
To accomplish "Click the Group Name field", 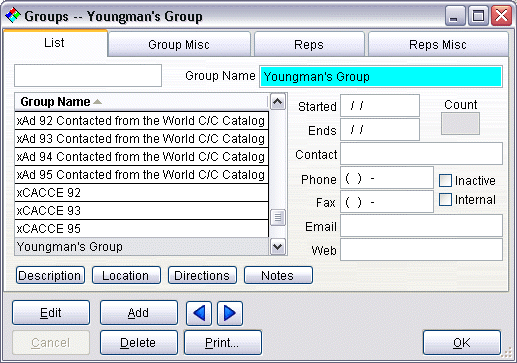I will pyautogui.click(x=381, y=77).
